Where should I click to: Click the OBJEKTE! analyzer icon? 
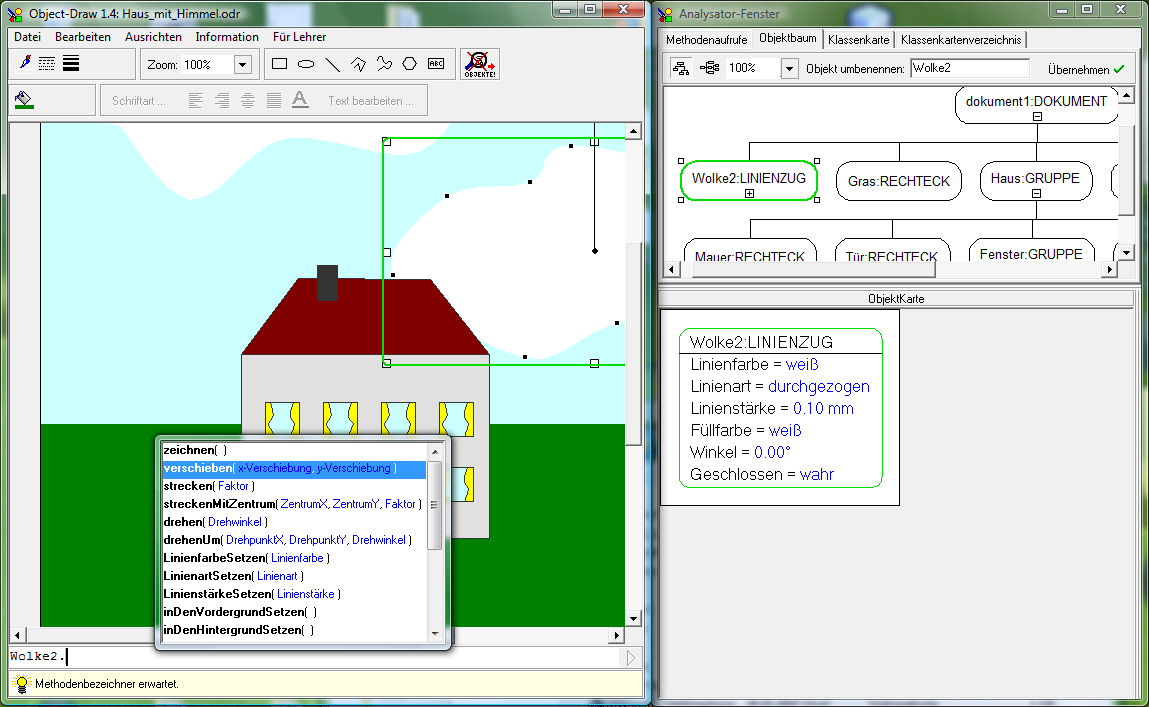pos(480,64)
